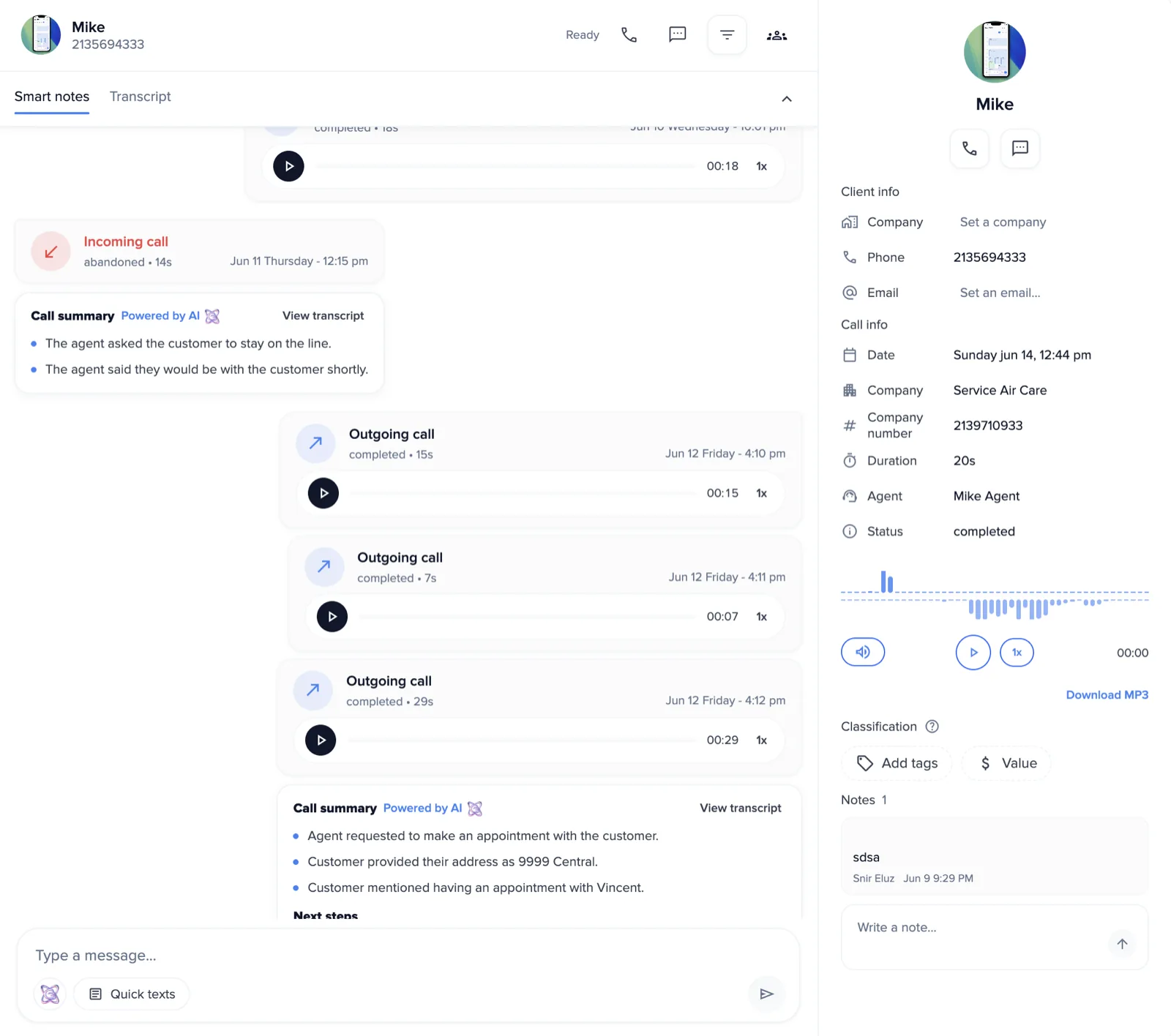The width and height of the screenshot is (1171, 1036).
Task: Switch to the Smart notes tab
Action: [52, 97]
